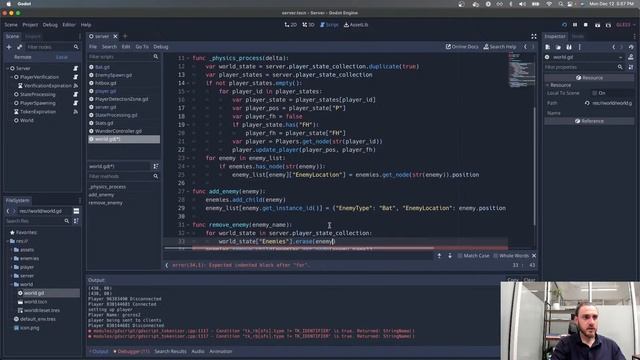
Task: Toggle FileSystem split view mode icon
Action: (76, 211)
